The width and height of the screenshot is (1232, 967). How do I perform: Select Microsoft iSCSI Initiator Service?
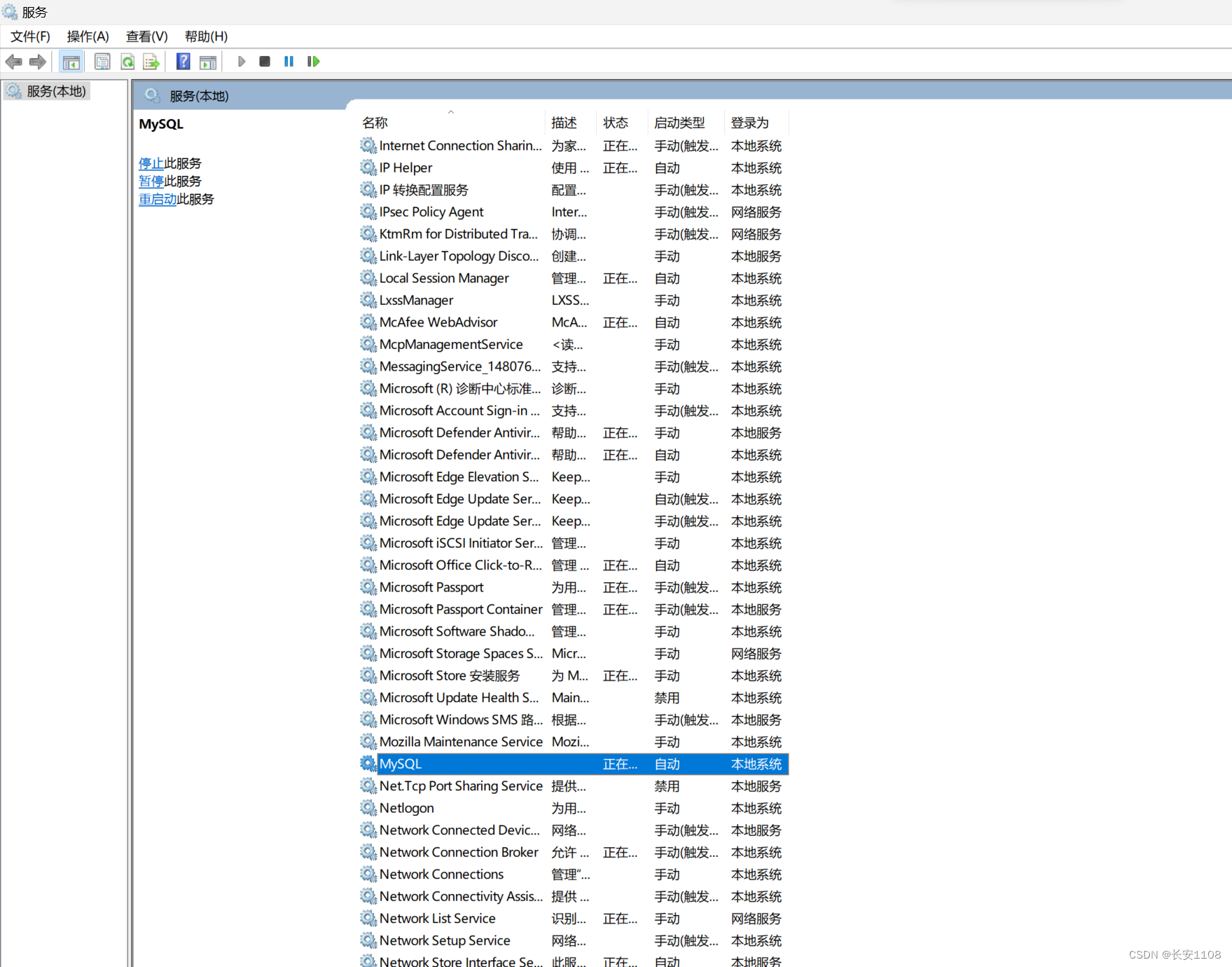click(x=574, y=543)
